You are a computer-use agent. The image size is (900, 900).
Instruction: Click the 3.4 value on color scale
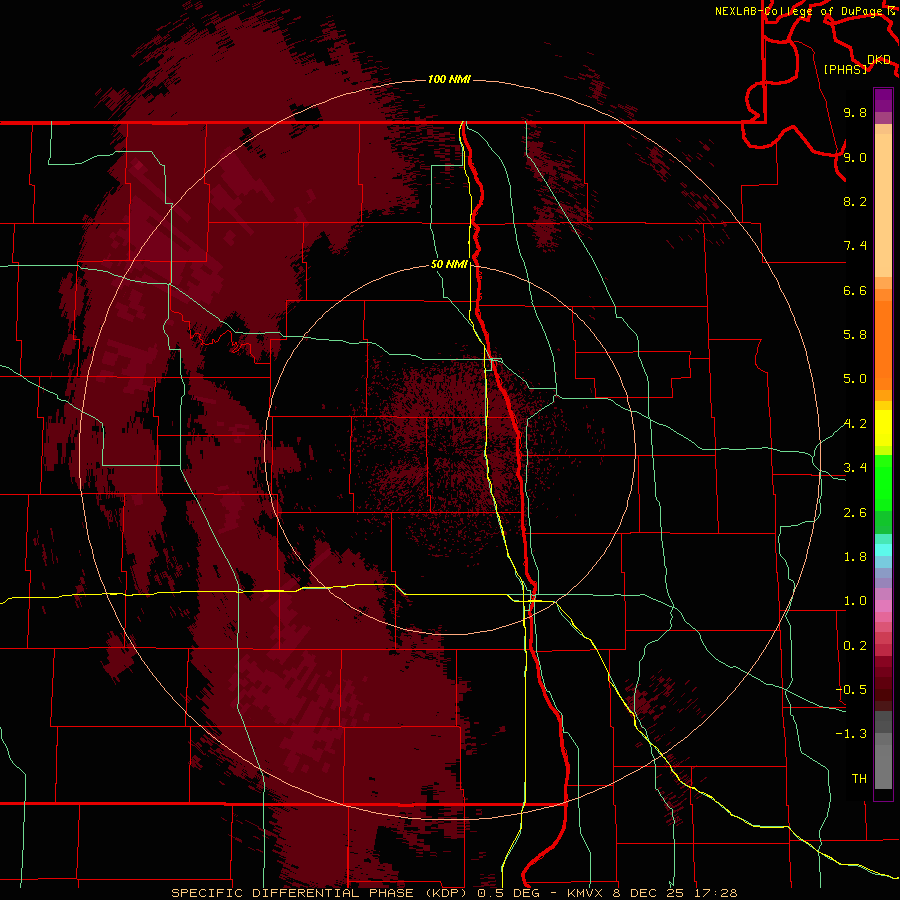click(x=855, y=468)
